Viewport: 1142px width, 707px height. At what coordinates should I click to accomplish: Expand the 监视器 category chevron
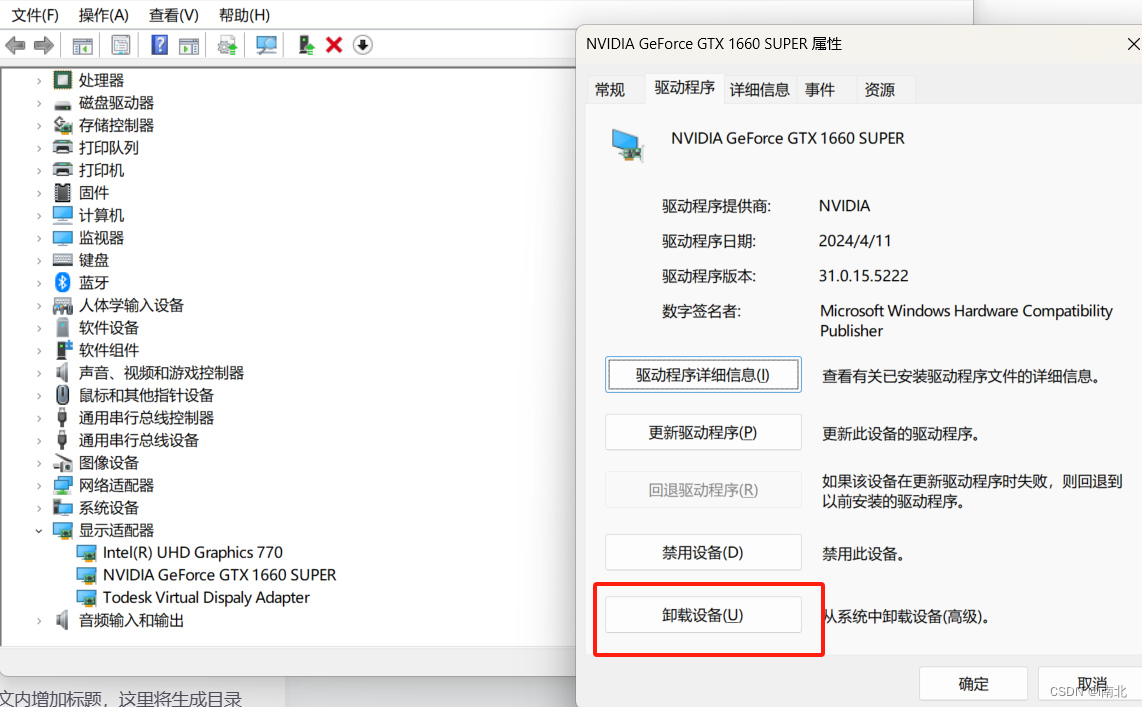(39, 238)
